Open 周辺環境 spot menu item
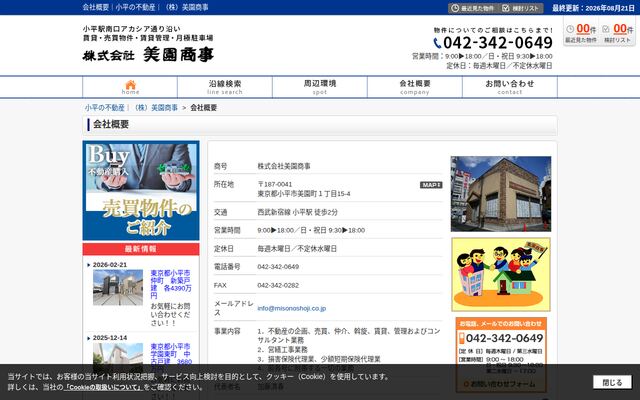The width and height of the screenshot is (640, 400). [x=320, y=87]
